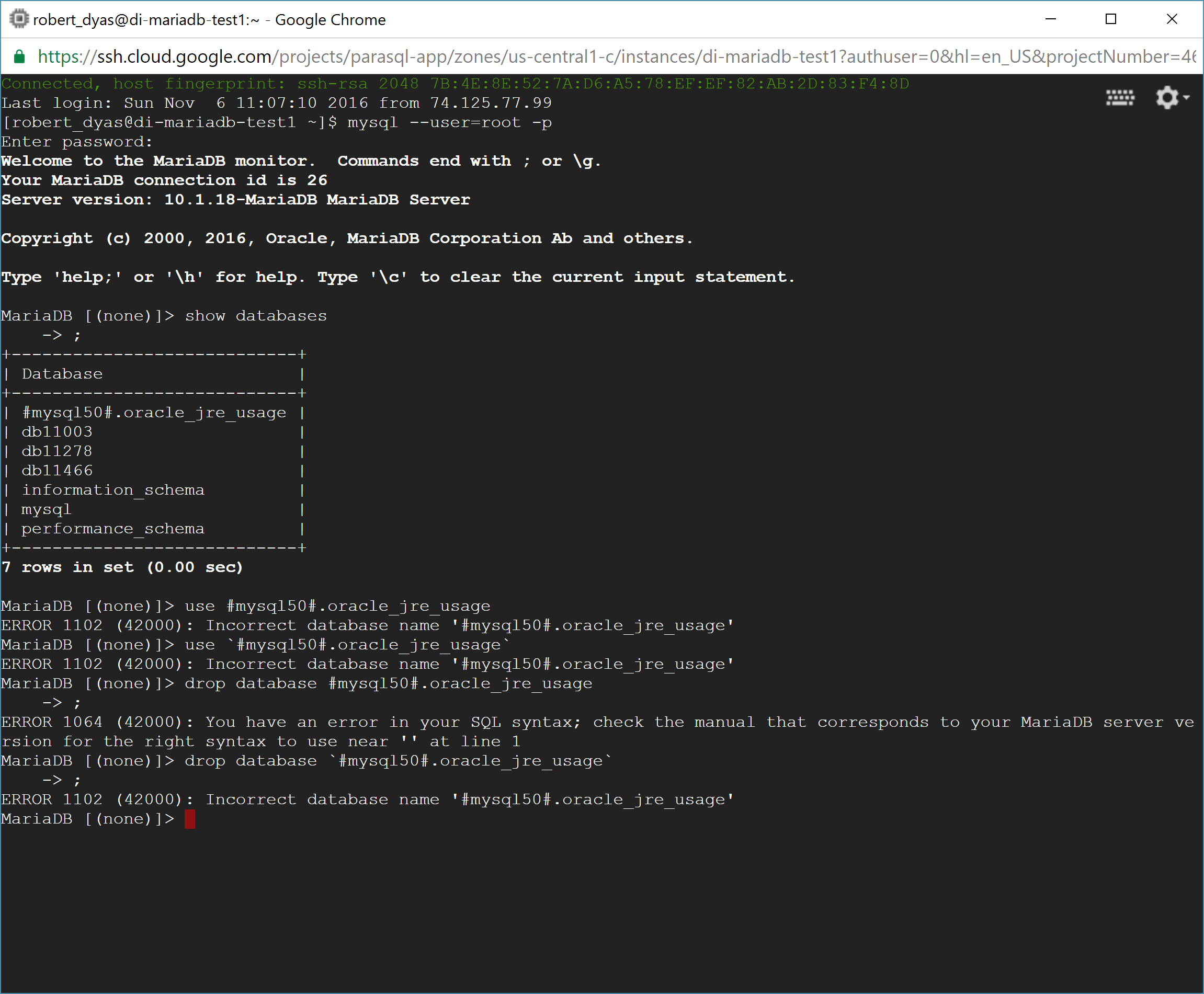Click the "7 rows in set" line

click(122, 567)
